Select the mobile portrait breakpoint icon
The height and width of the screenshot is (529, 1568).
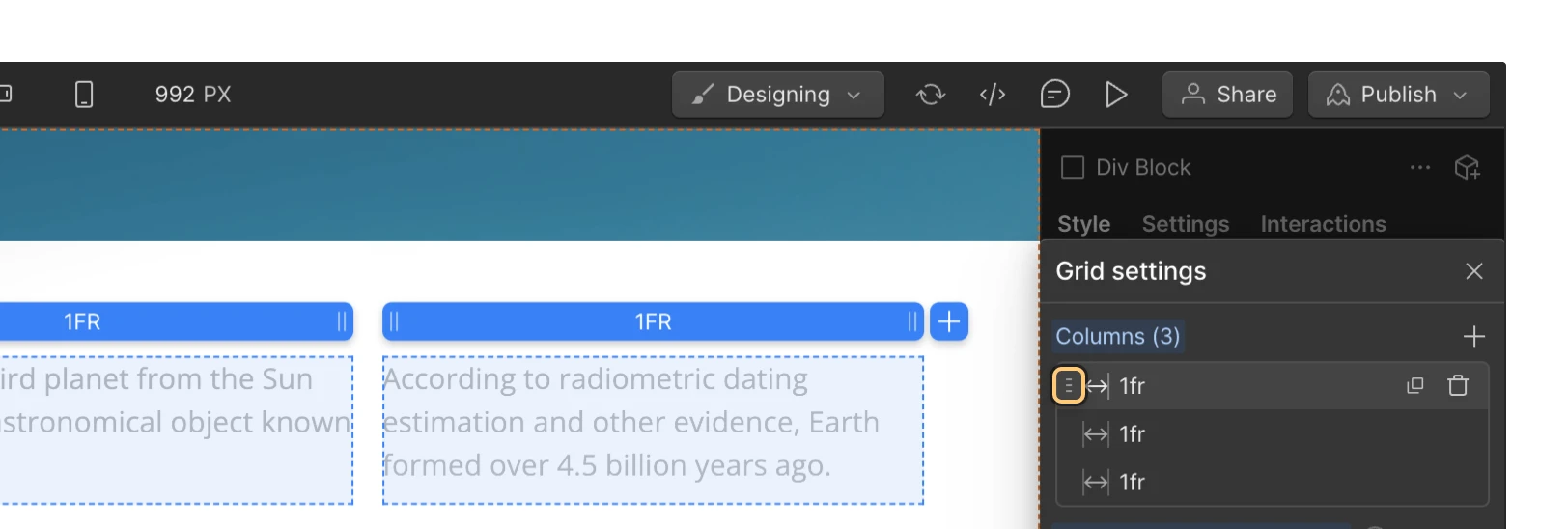pos(84,95)
